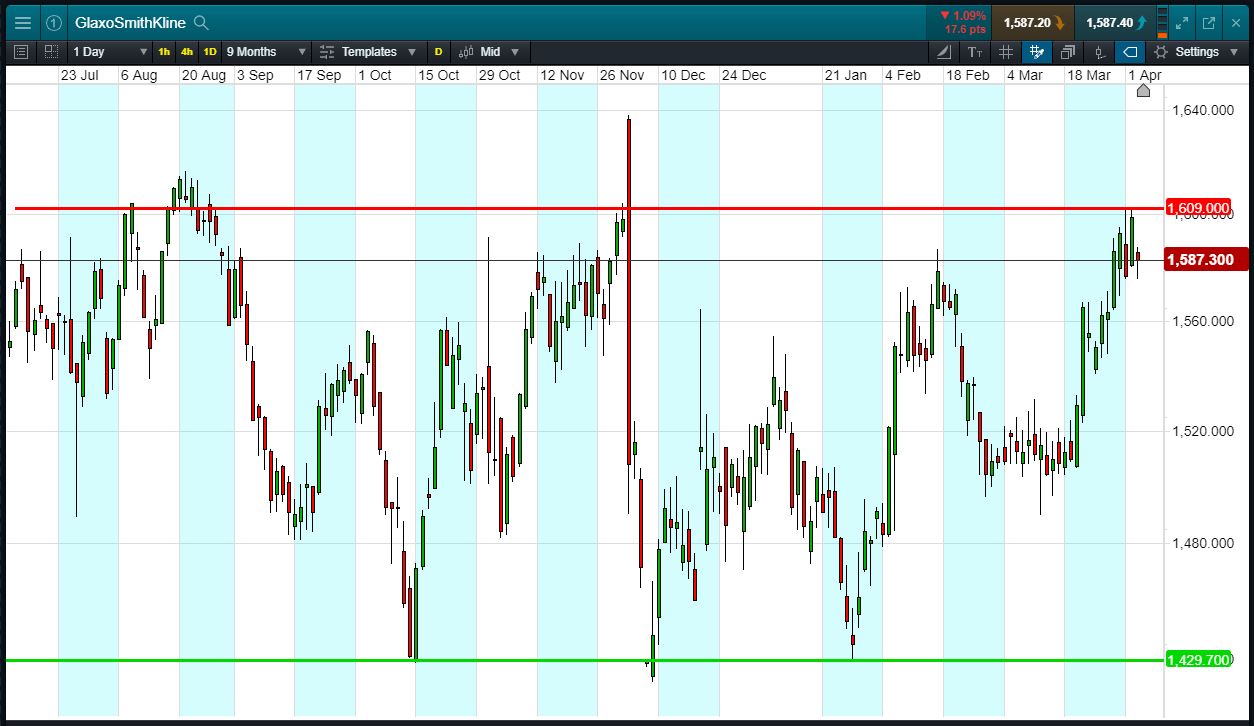Image resolution: width=1254 pixels, height=726 pixels.
Task: Click the 1 Apr date label
Action: coord(1145,75)
